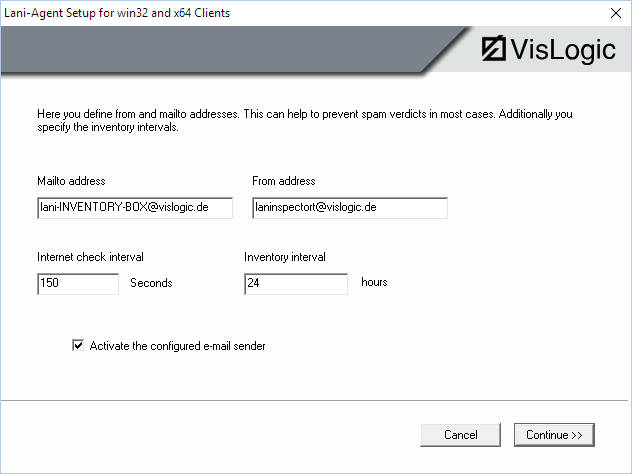Viewport: 632px width, 474px height.
Task: Focus the Mailto address input field
Action: click(x=133, y=208)
